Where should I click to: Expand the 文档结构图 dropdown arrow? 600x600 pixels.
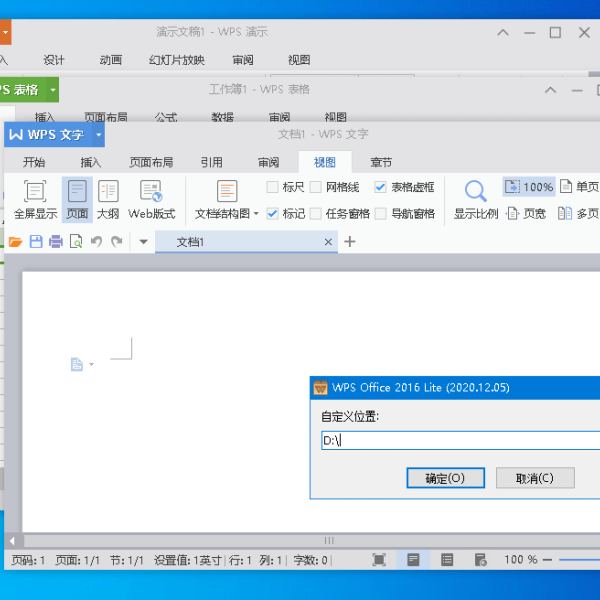(x=256, y=214)
